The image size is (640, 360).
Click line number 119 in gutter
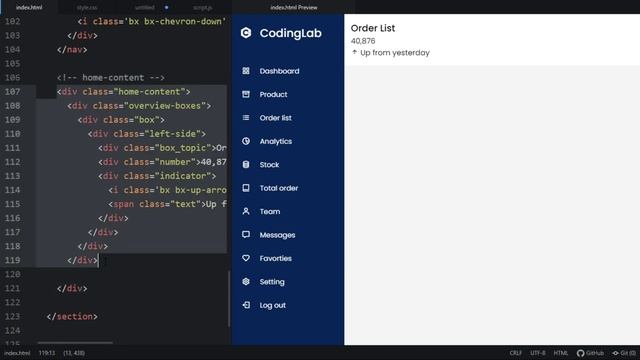click(12, 260)
